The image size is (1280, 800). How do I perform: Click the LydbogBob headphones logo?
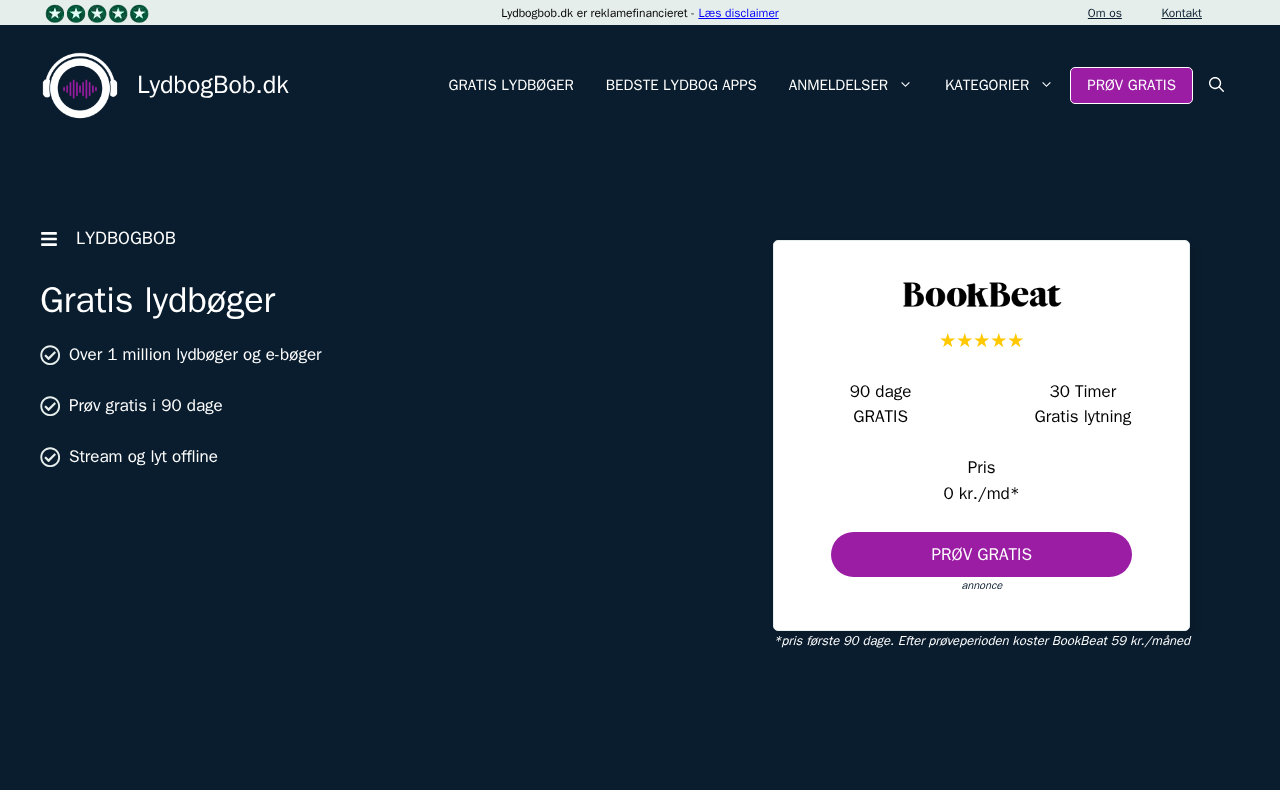[80, 85]
